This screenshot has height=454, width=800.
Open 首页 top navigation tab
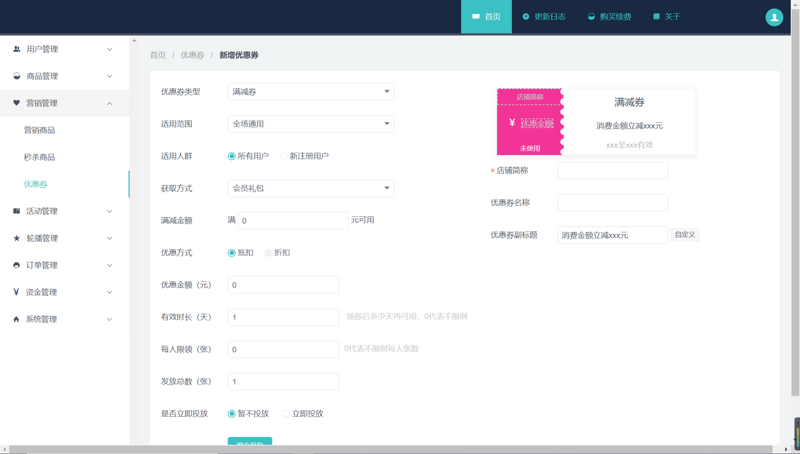(x=486, y=17)
